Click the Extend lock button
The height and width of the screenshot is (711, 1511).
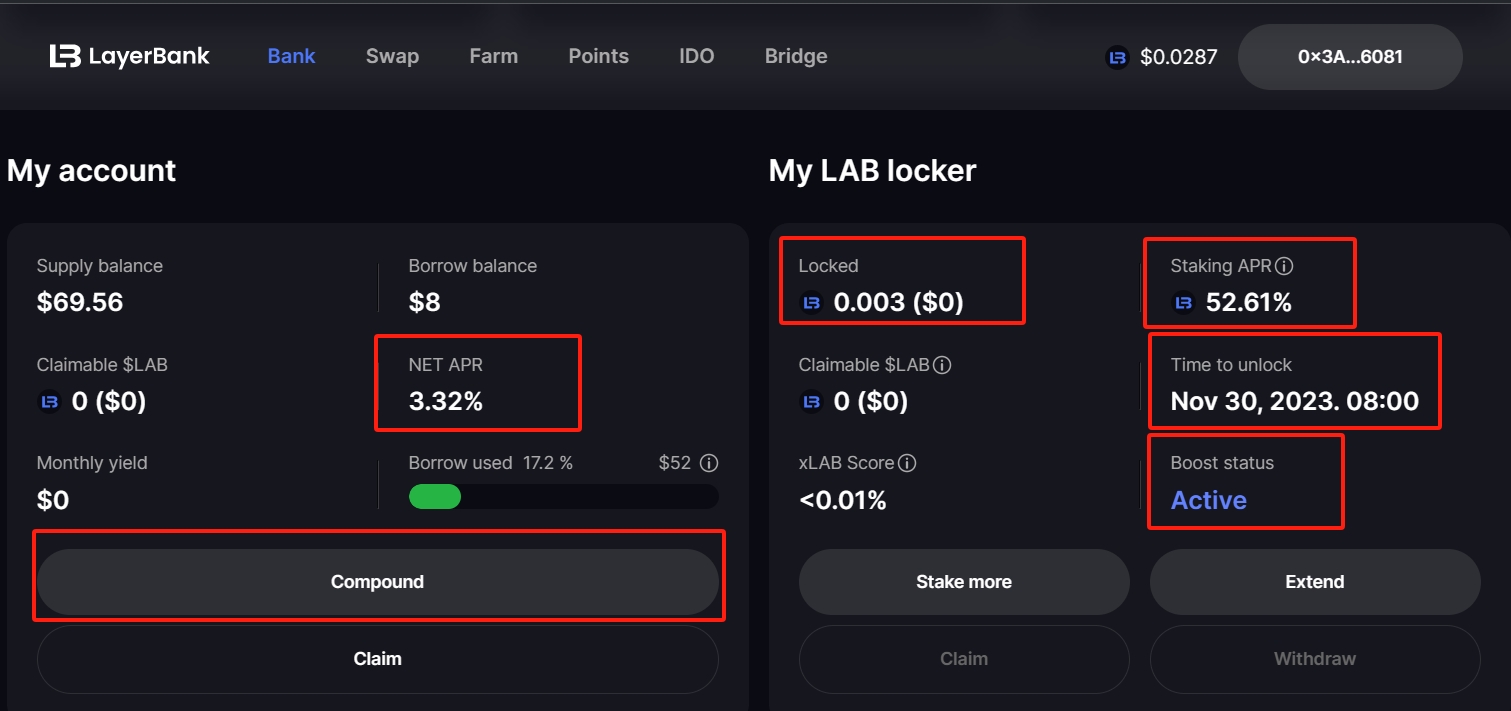pyautogui.click(x=1314, y=582)
